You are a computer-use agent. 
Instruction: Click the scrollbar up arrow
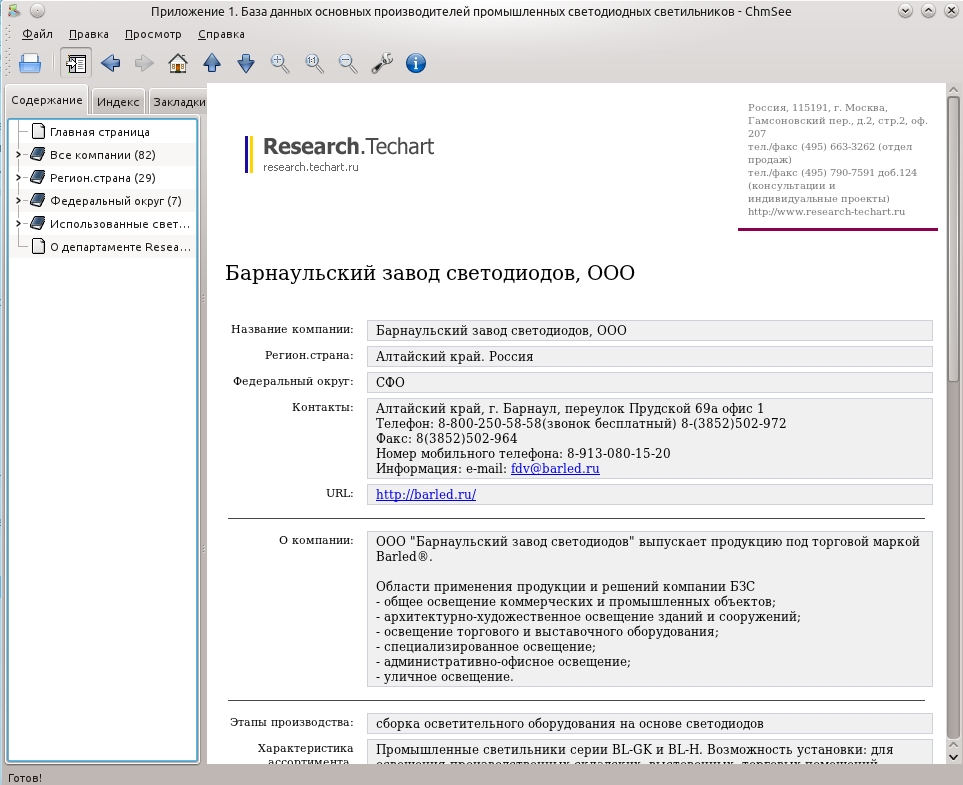[953, 90]
